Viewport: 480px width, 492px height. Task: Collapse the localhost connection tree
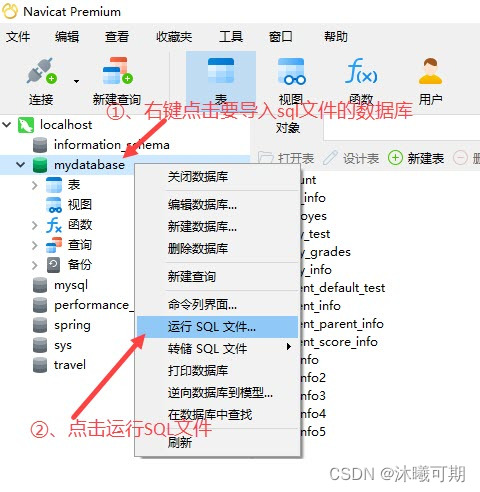pos(7,125)
